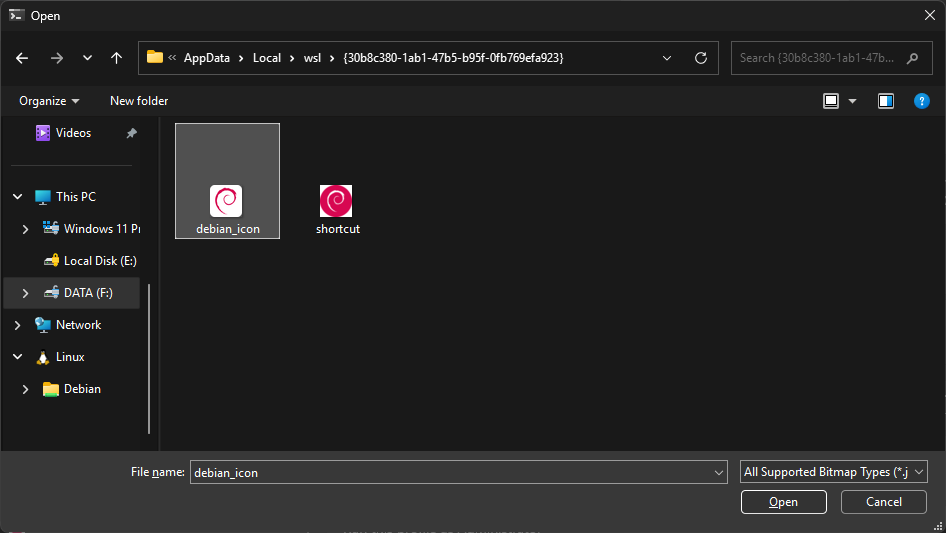The height and width of the screenshot is (533, 946).
Task: Select the shortcut file icon
Action: (337, 201)
